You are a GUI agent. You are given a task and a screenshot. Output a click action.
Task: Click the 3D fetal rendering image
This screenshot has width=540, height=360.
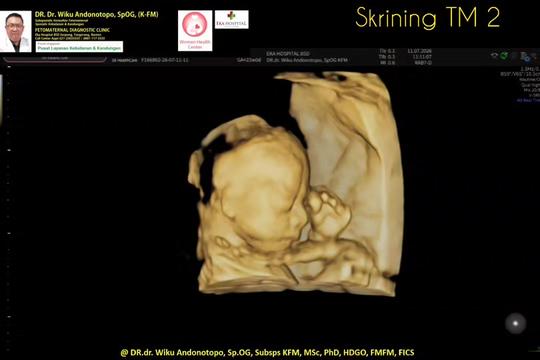pyautogui.click(x=295, y=184)
